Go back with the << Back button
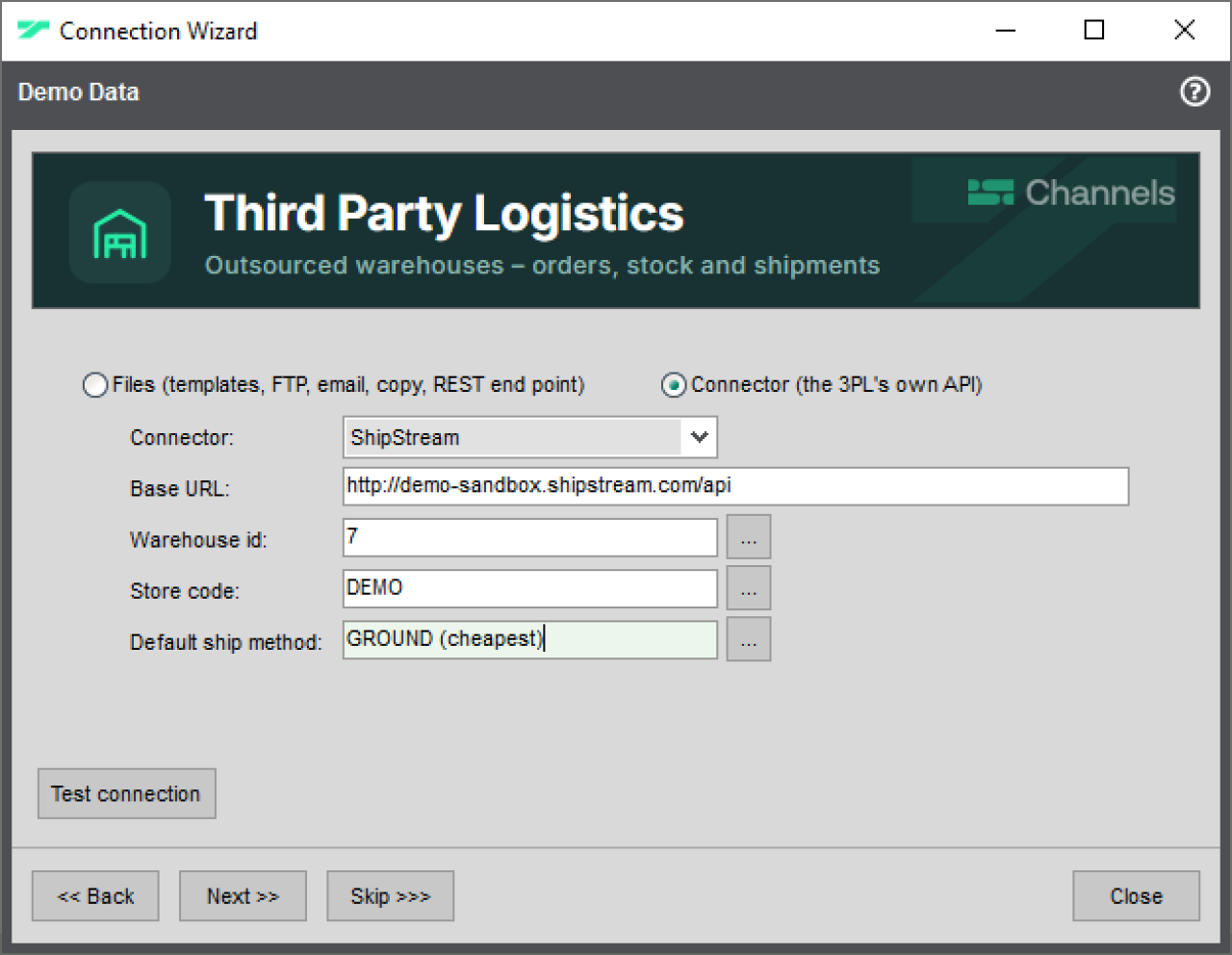 95,896
